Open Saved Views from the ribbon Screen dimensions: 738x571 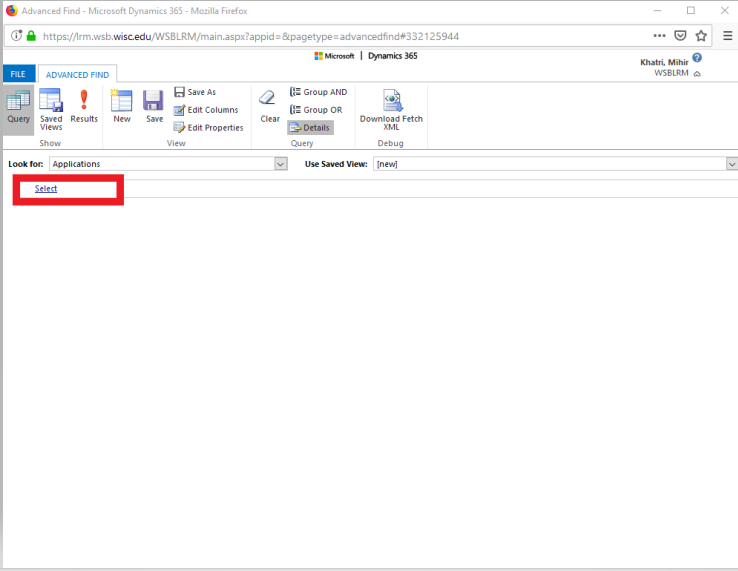pyautogui.click(x=51, y=106)
